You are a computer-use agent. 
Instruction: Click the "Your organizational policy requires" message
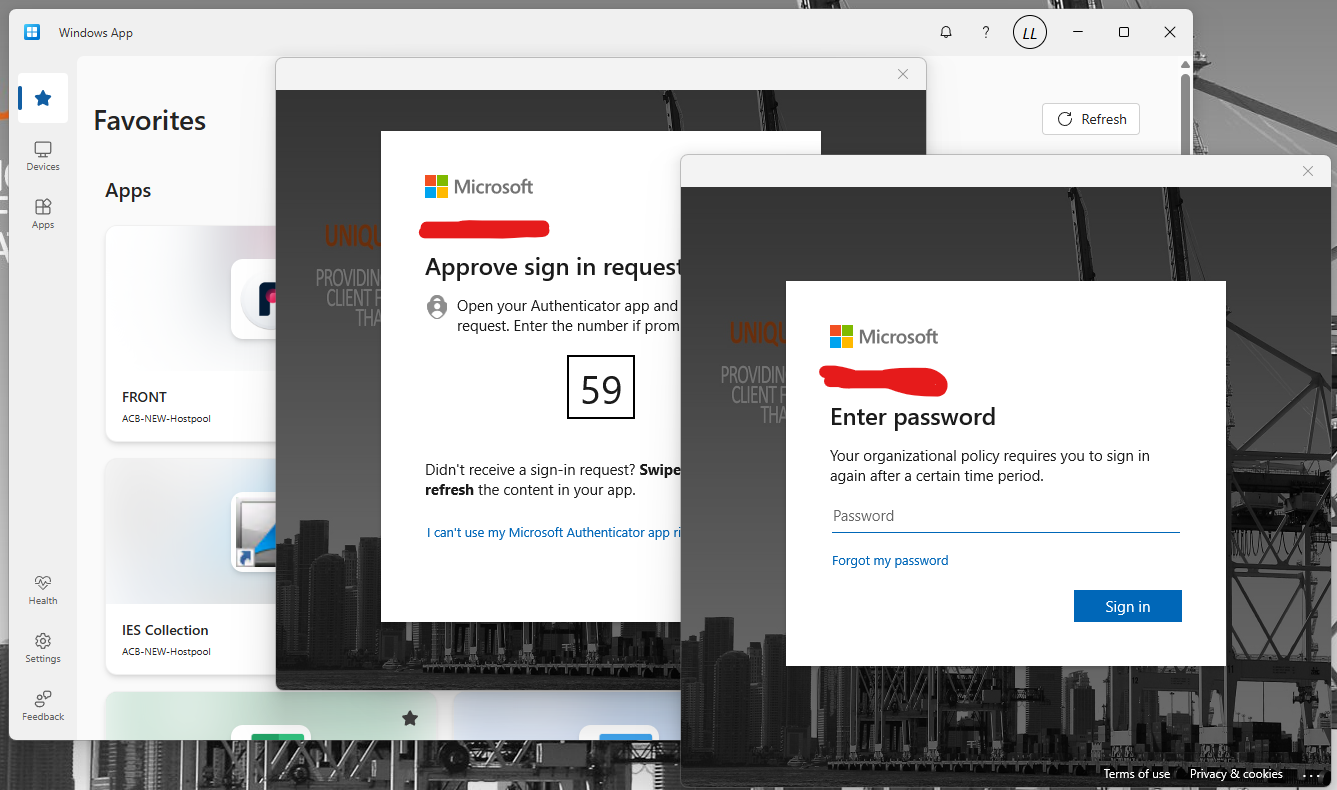click(x=990, y=466)
